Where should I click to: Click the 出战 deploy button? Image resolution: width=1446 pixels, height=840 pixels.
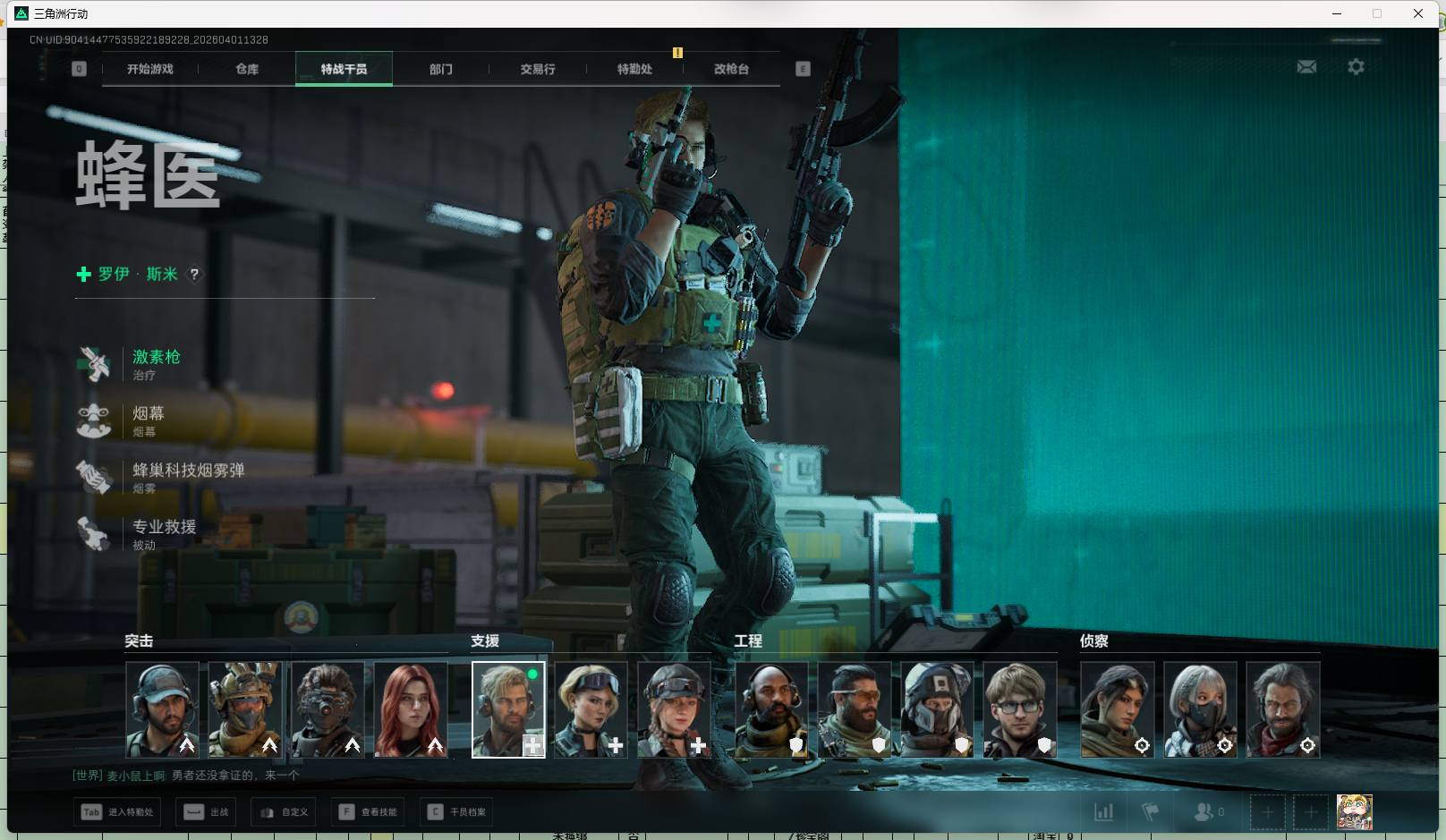(x=206, y=812)
